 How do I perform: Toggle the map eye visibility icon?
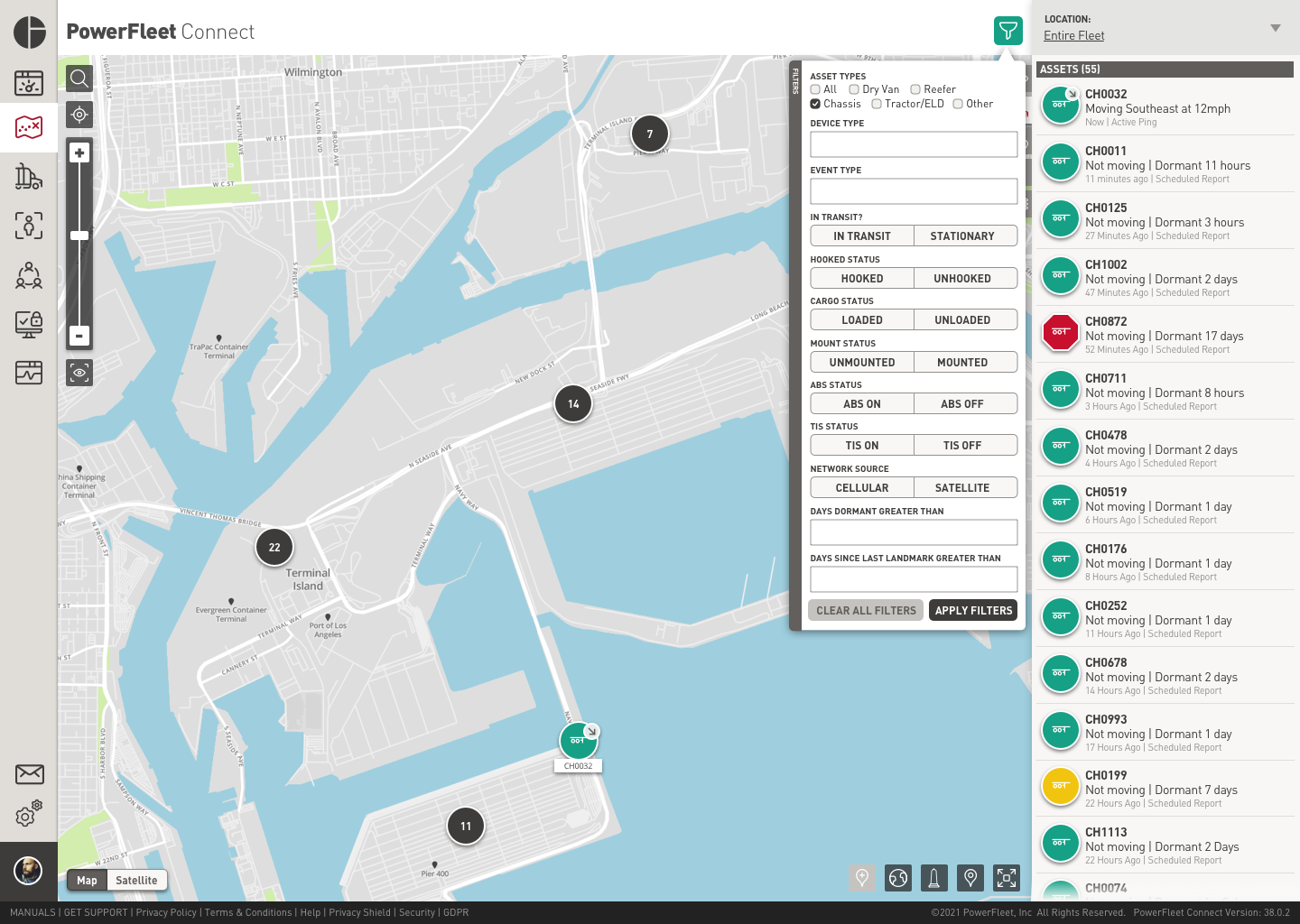[79, 372]
